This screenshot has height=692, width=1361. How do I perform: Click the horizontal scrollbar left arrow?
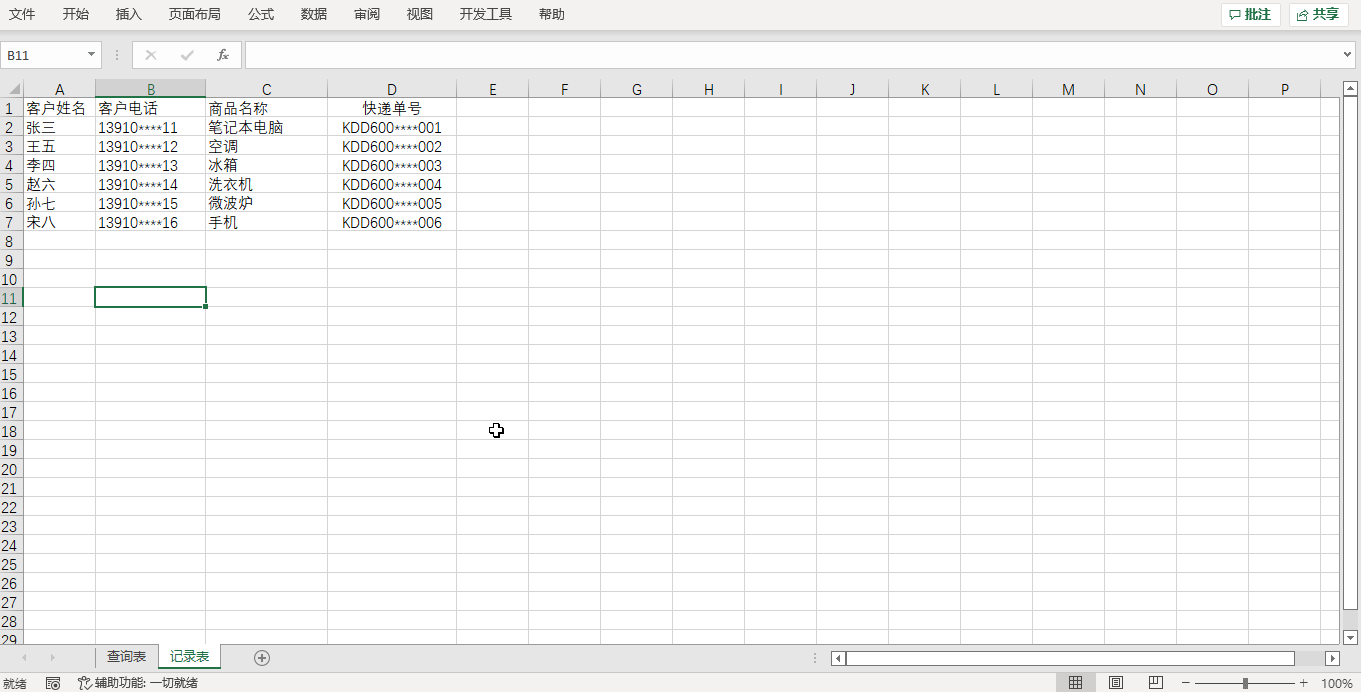pyautogui.click(x=838, y=658)
